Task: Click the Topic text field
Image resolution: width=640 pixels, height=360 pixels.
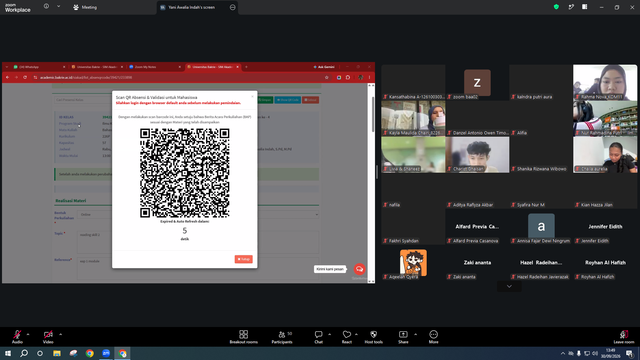Action: [x=198, y=242]
